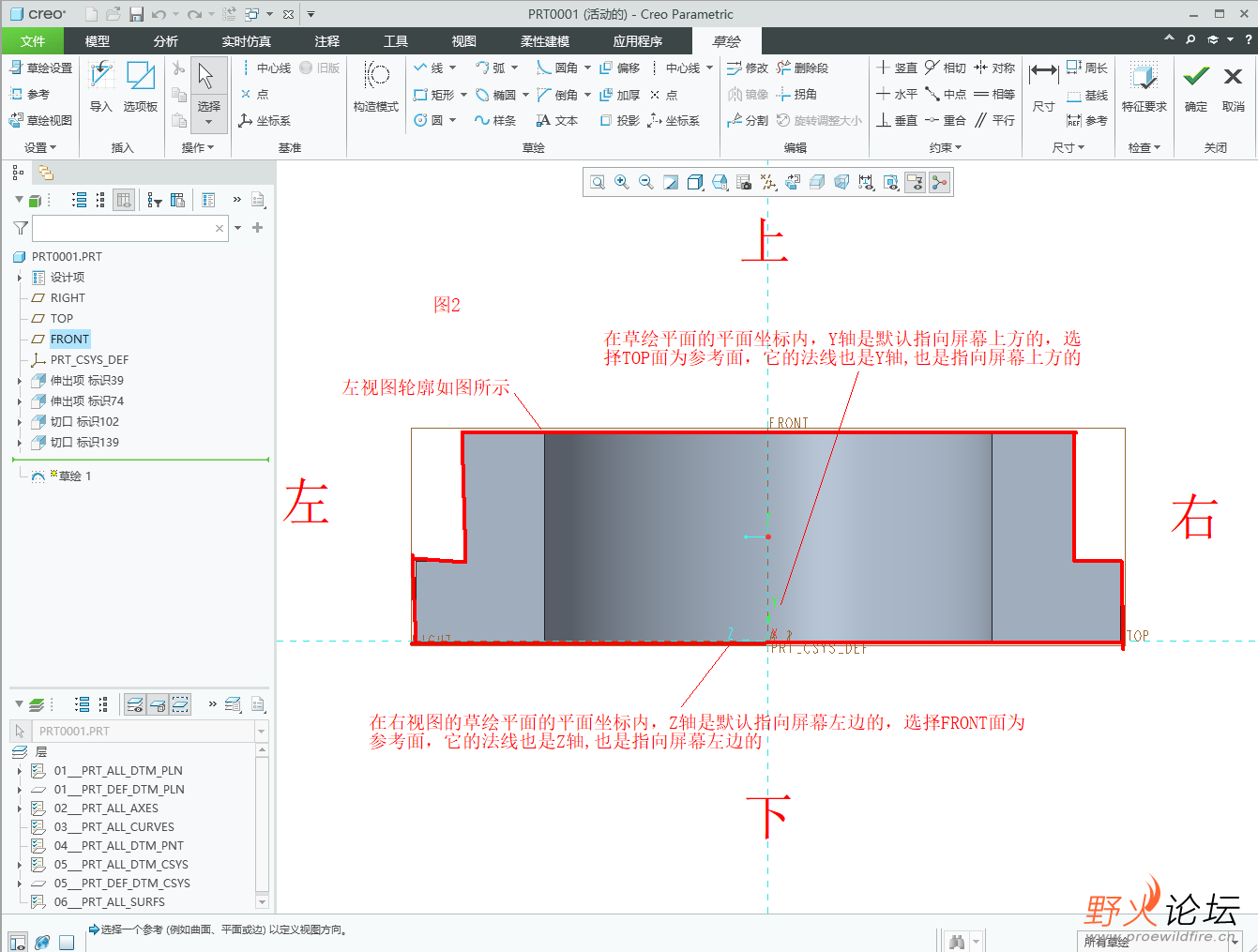Select the 圆 circle tool
Screen dimensions: 1258x952
(x=429, y=120)
